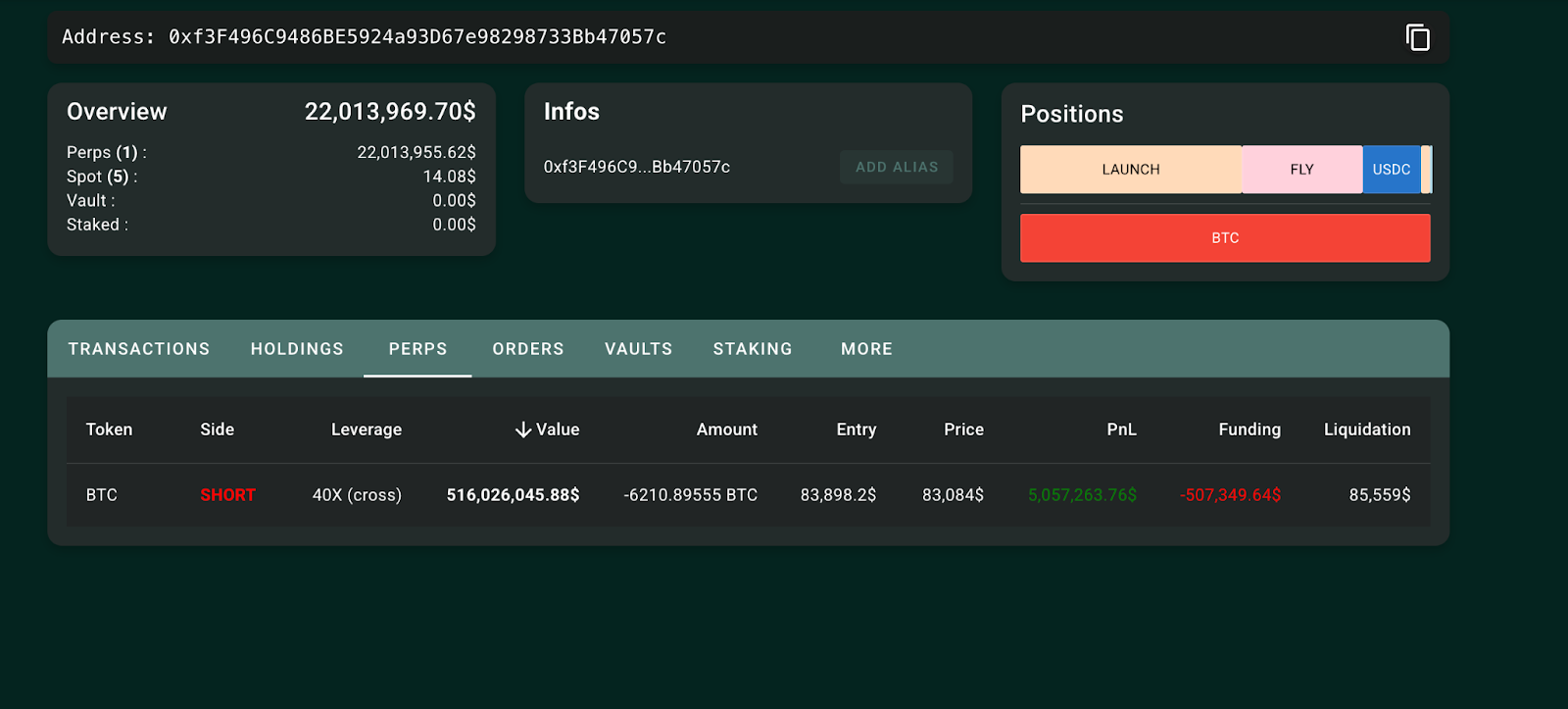The image size is (1568, 709).
Task: Select the Perps tab
Action: (417, 349)
